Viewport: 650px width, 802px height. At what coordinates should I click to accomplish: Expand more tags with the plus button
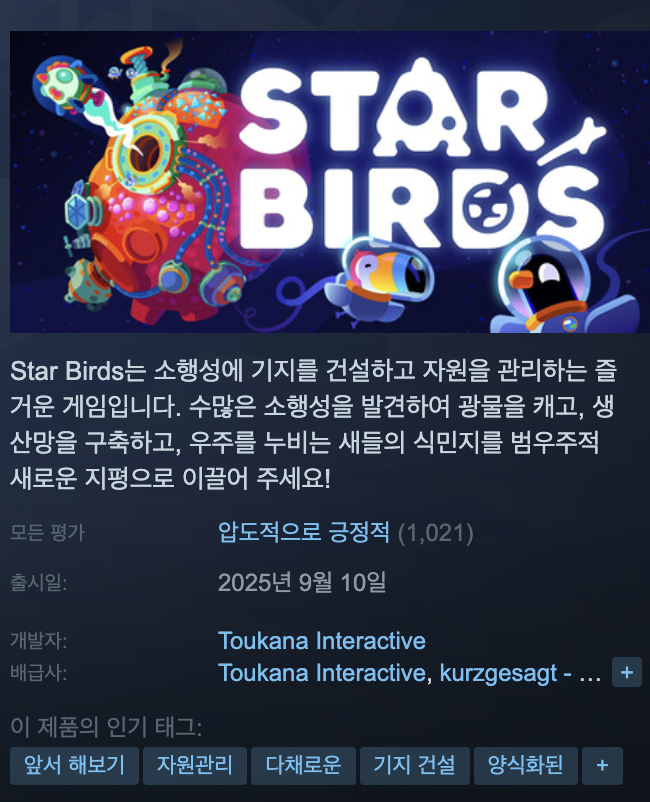click(602, 766)
